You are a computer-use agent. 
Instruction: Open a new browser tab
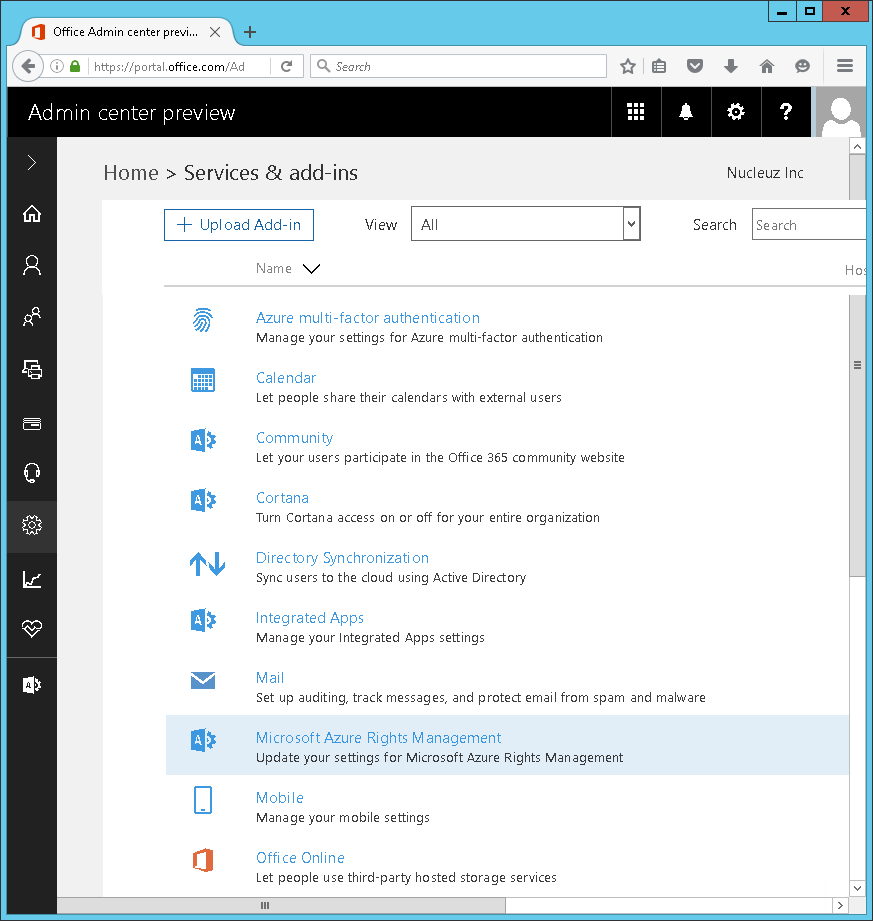250,32
